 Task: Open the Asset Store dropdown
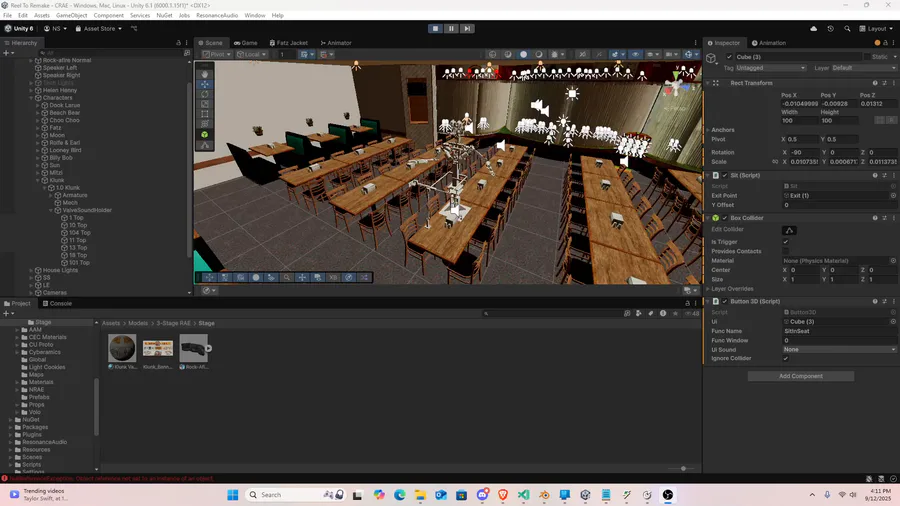98,29
